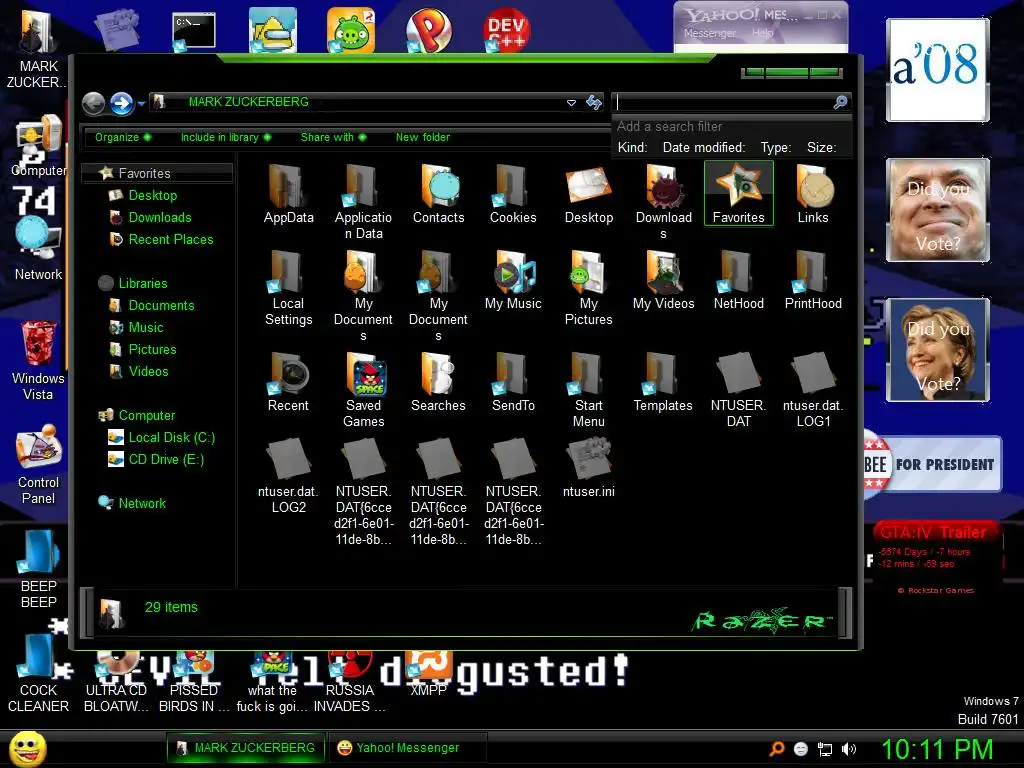Open the My Music folder
Image resolution: width=1024 pixels, height=768 pixels.
click(x=513, y=281)
